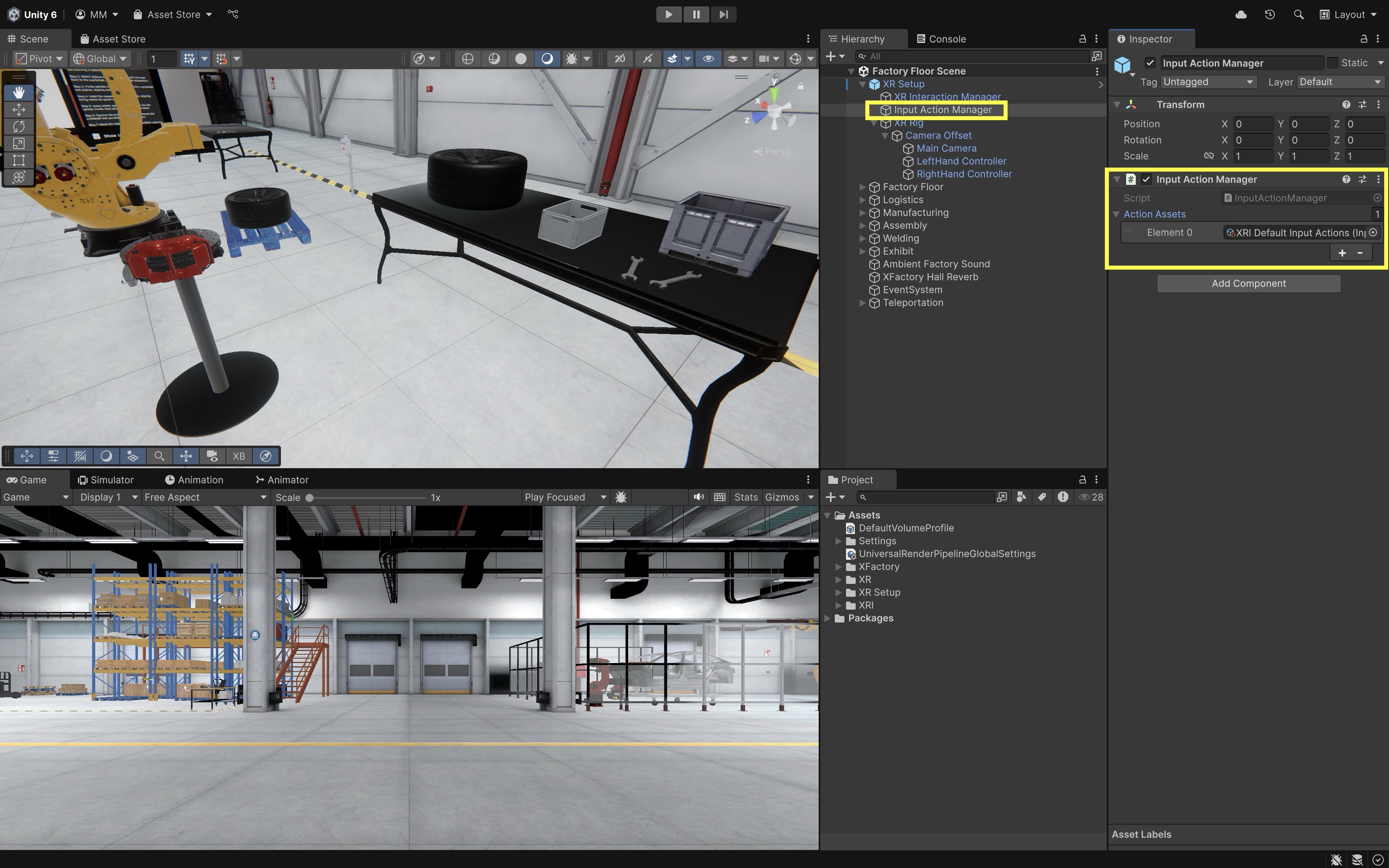Open the Layer dropdown

(x=1340, y=82)
